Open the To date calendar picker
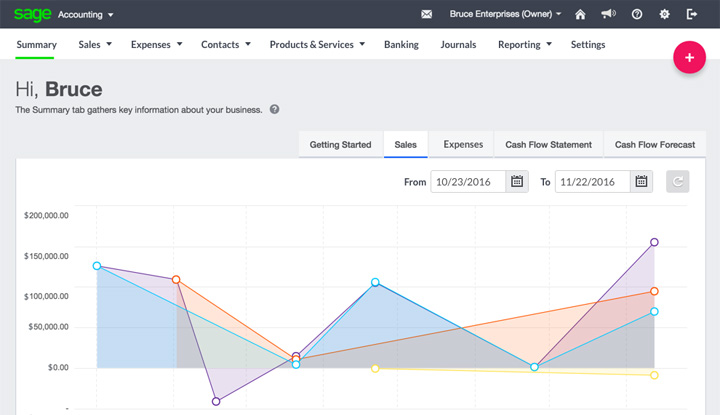 pos(641,181)
